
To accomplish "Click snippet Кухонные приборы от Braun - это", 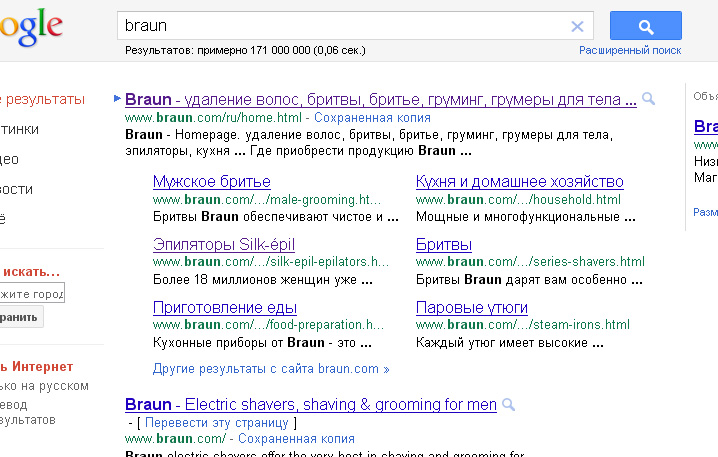I will (262, 343).
